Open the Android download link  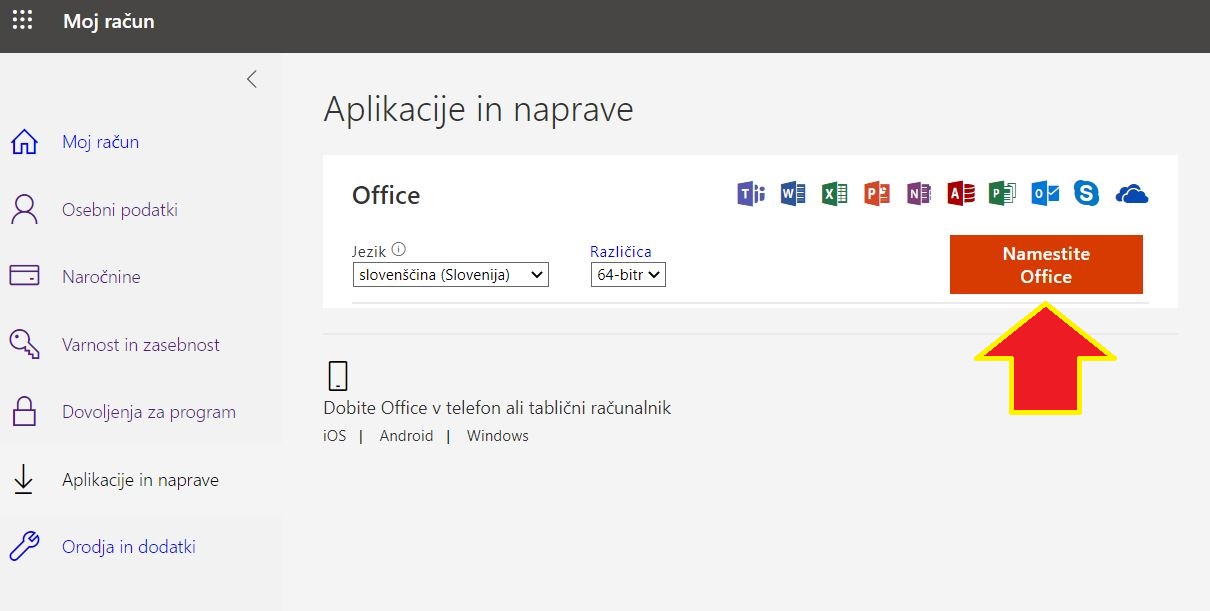point(406,436)
